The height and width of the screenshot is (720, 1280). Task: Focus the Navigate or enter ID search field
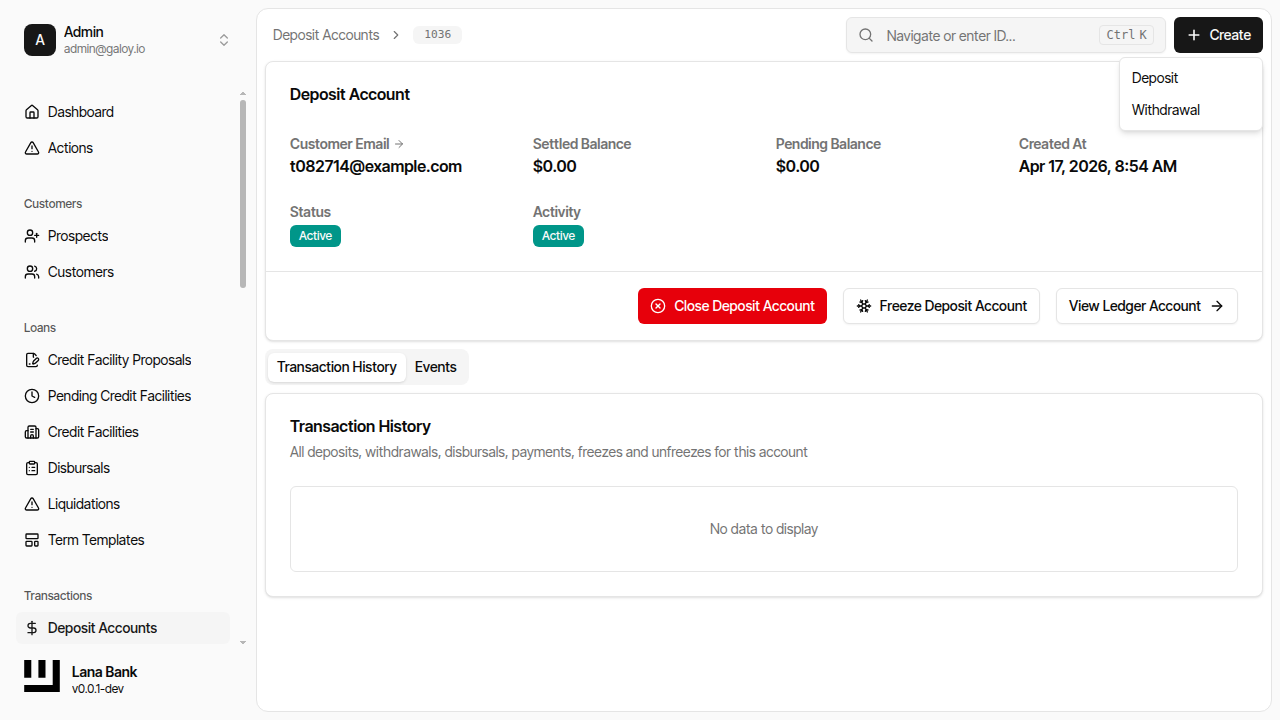click(x=990, y=35)
